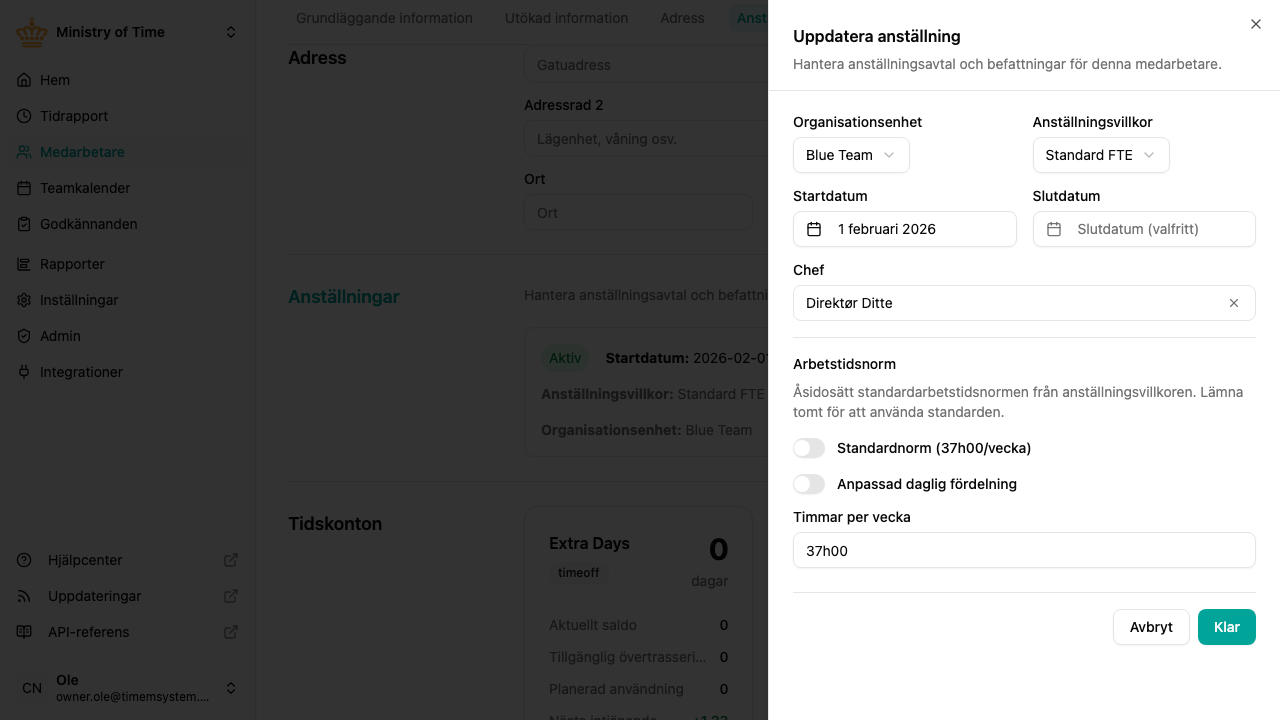Screen dimensions: 1280x720
Task: Open the Organisationsenhet Blue Team dropdown
Action: click(851, 155)
